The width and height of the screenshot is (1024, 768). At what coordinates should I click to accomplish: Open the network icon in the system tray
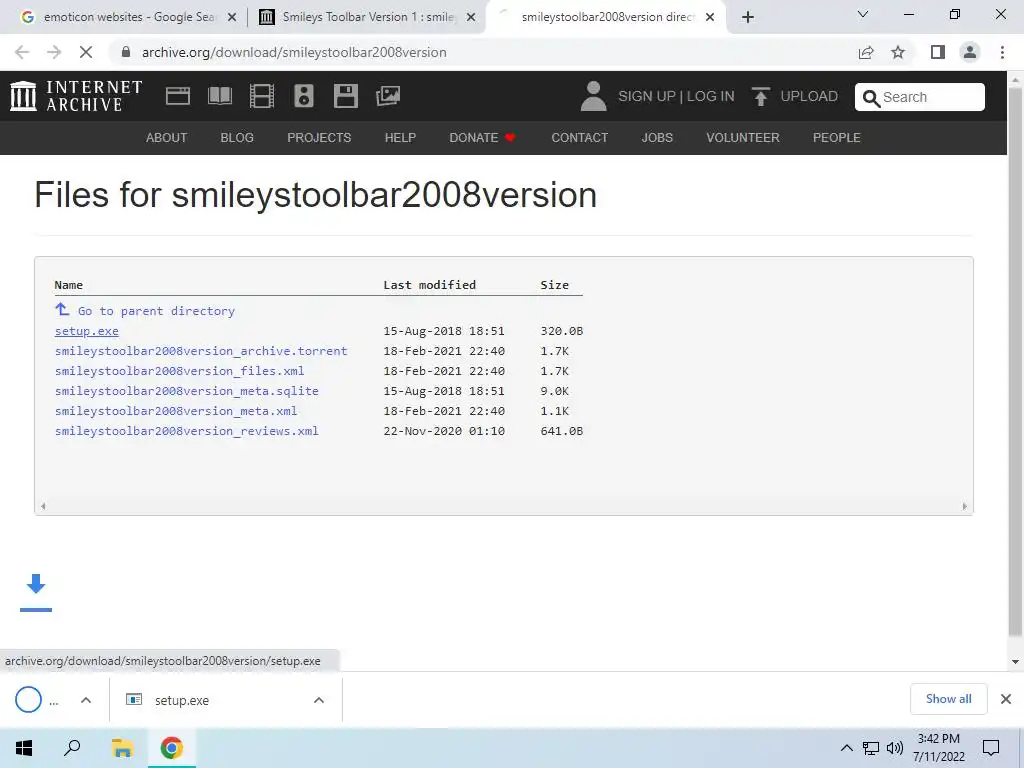[x=871, y=748]
